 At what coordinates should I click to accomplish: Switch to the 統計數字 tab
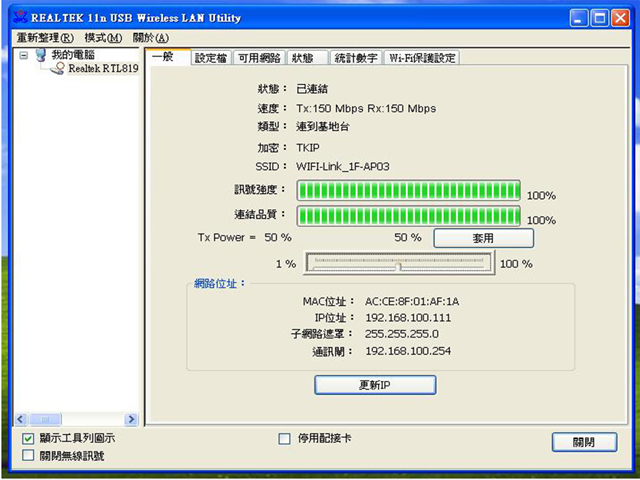tap(356, 58)
